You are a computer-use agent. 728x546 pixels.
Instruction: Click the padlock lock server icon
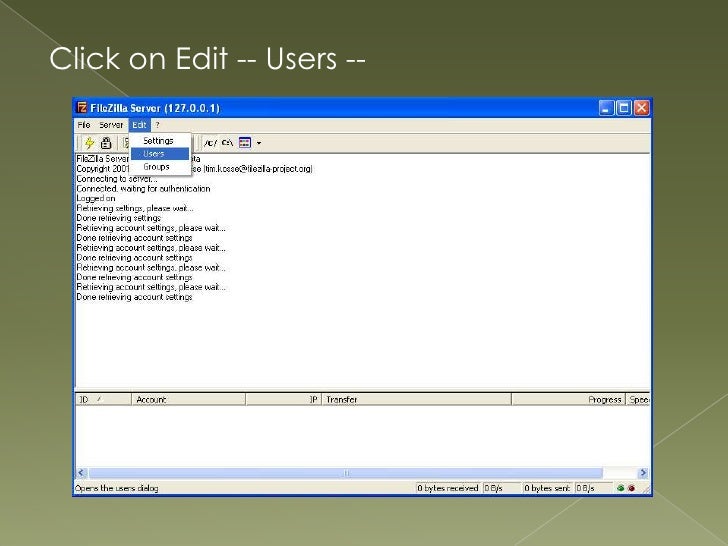coord(106,142)
